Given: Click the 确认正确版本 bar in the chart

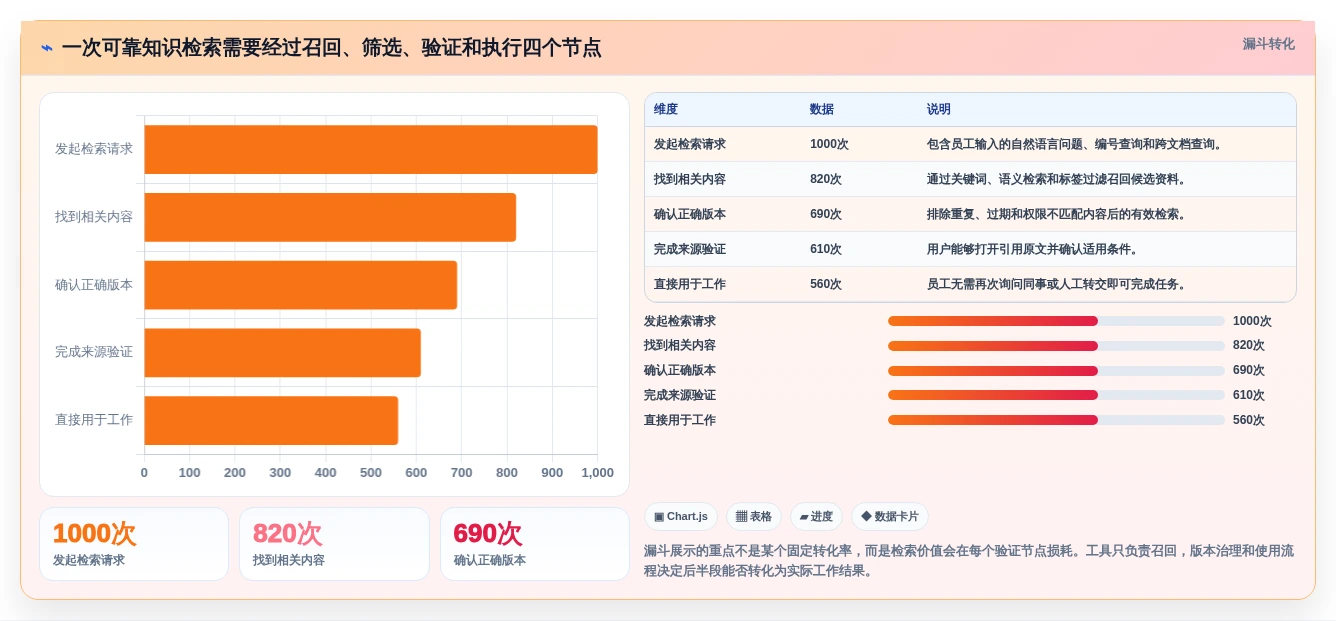Looking at the screenshot, I should pos(301,285).
